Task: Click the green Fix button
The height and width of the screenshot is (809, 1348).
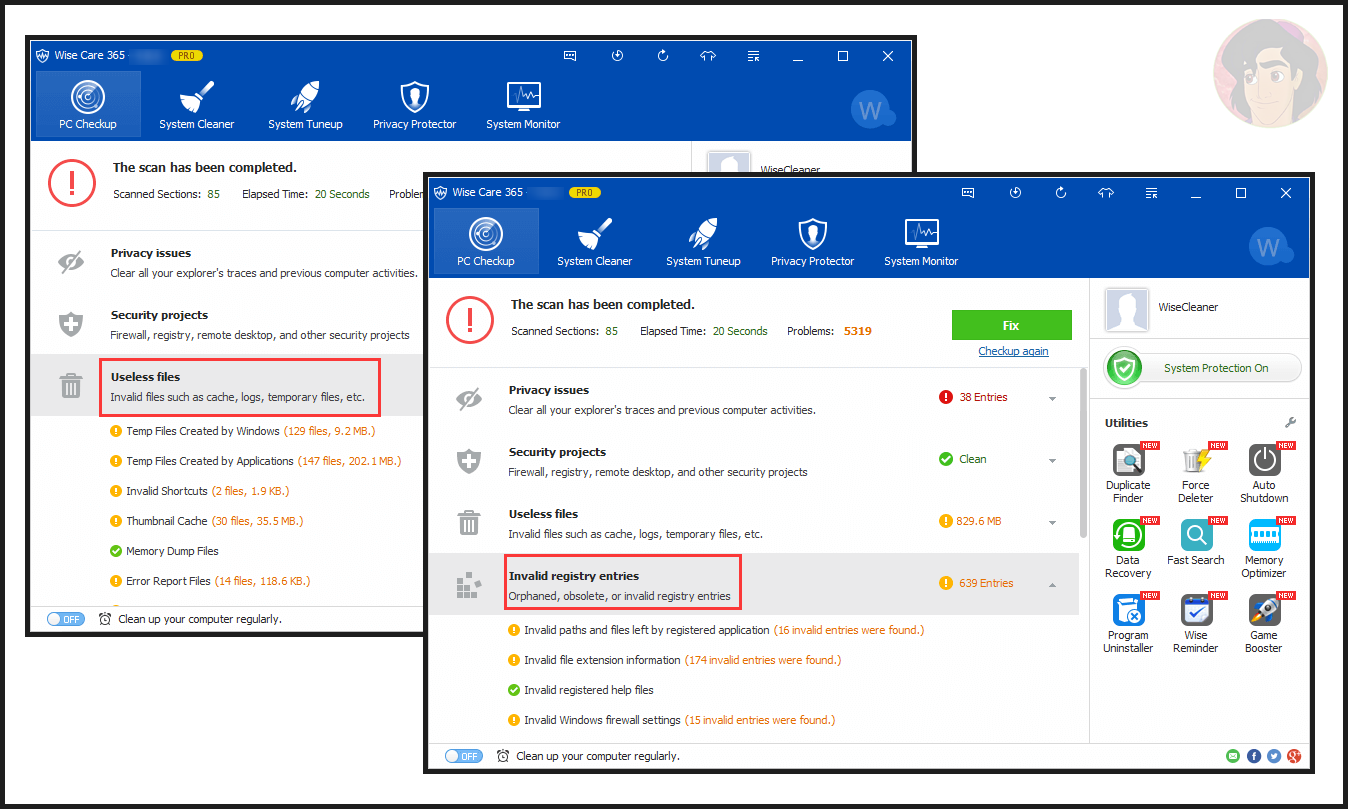Action: click(1011, 325)
